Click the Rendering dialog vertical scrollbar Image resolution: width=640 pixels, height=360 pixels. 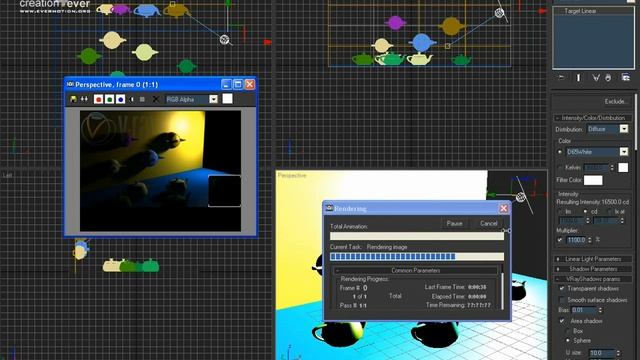coord(502,291)
